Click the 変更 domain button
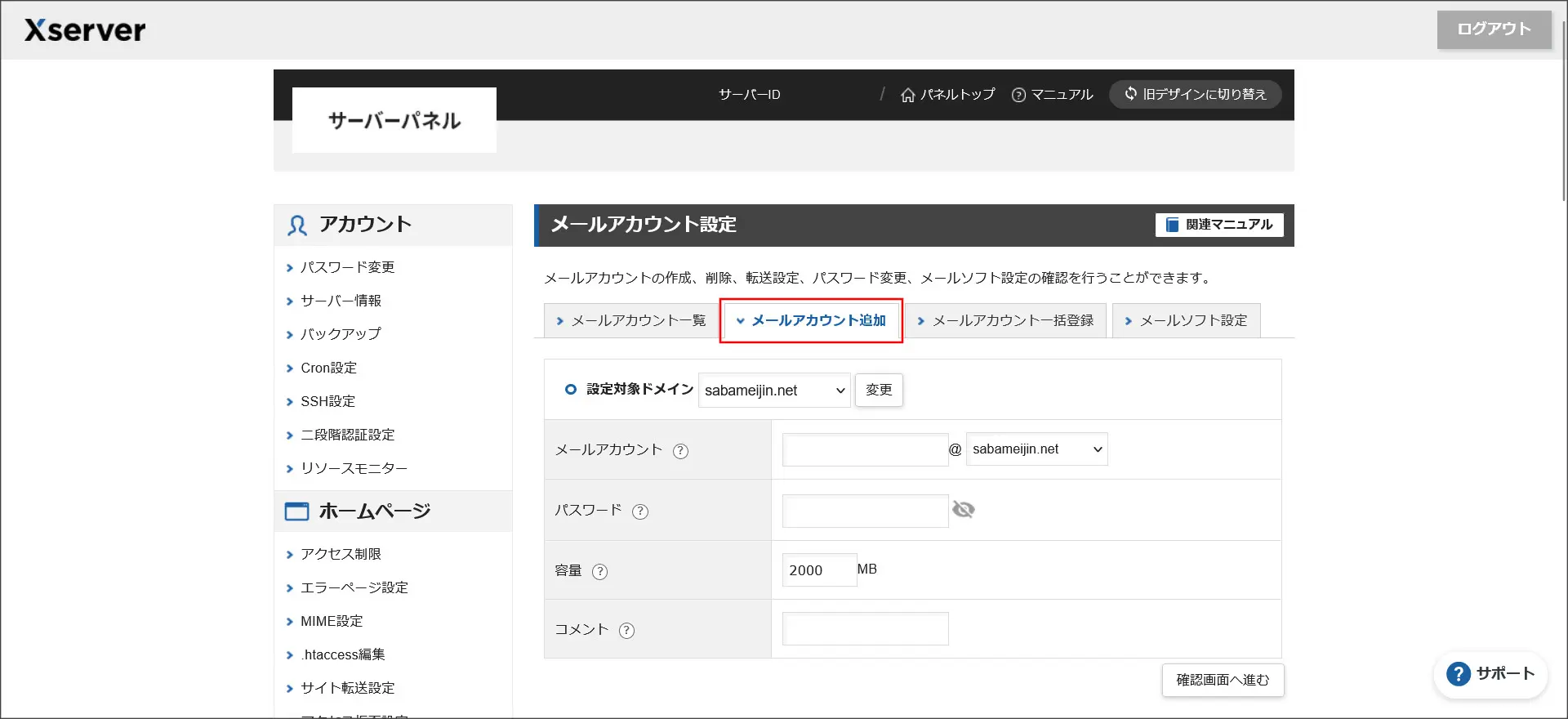 point(879,391)
